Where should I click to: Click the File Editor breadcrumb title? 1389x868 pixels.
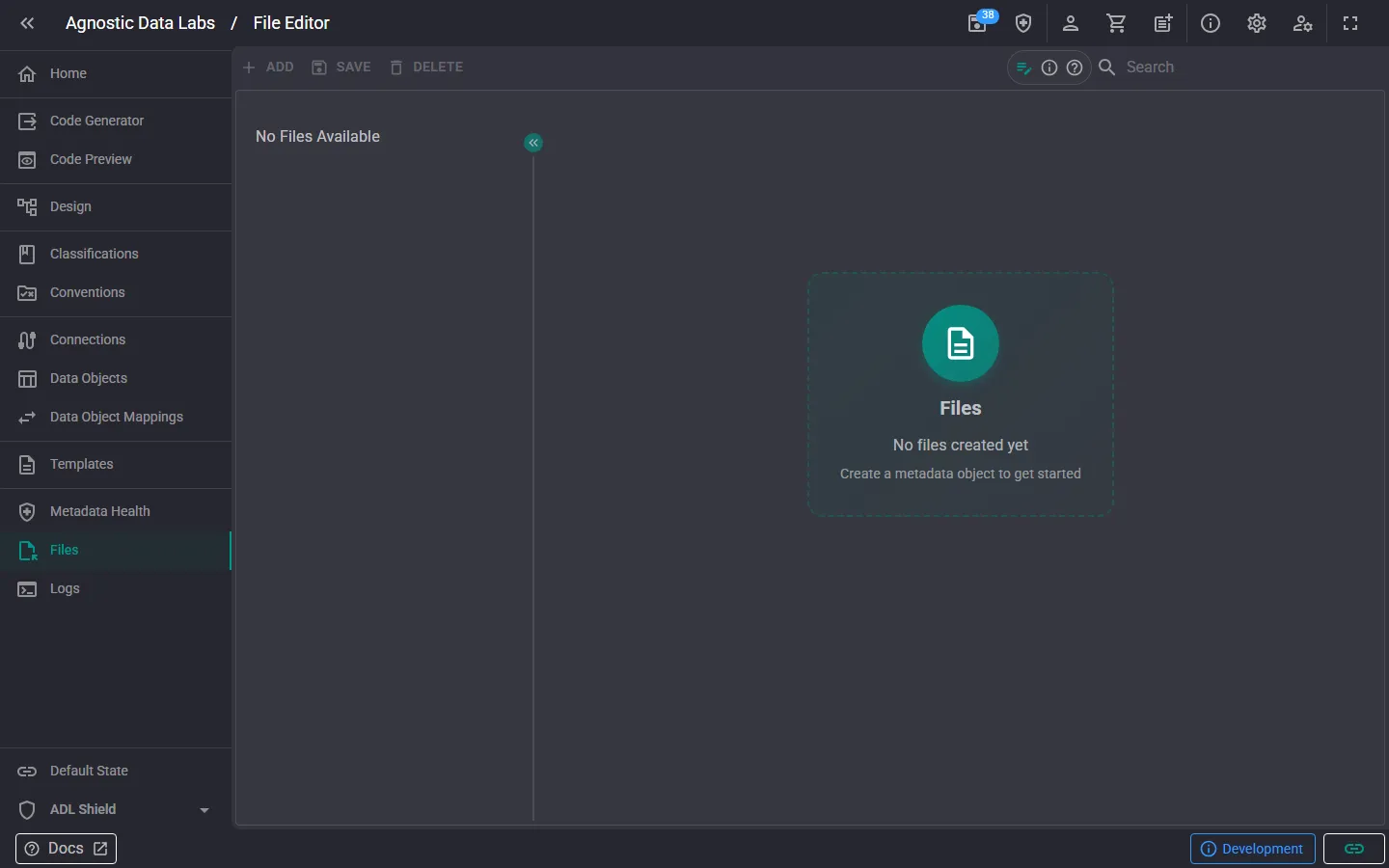(291, 23)
